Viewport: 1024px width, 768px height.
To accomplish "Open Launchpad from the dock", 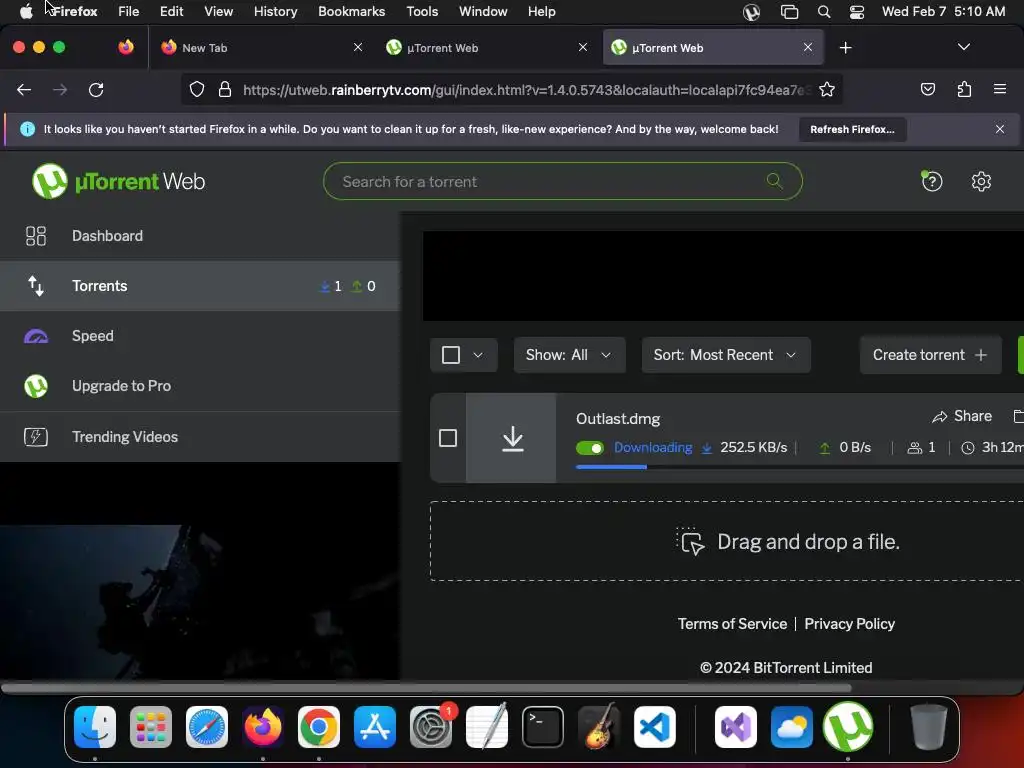I will [x=151, y=727].
